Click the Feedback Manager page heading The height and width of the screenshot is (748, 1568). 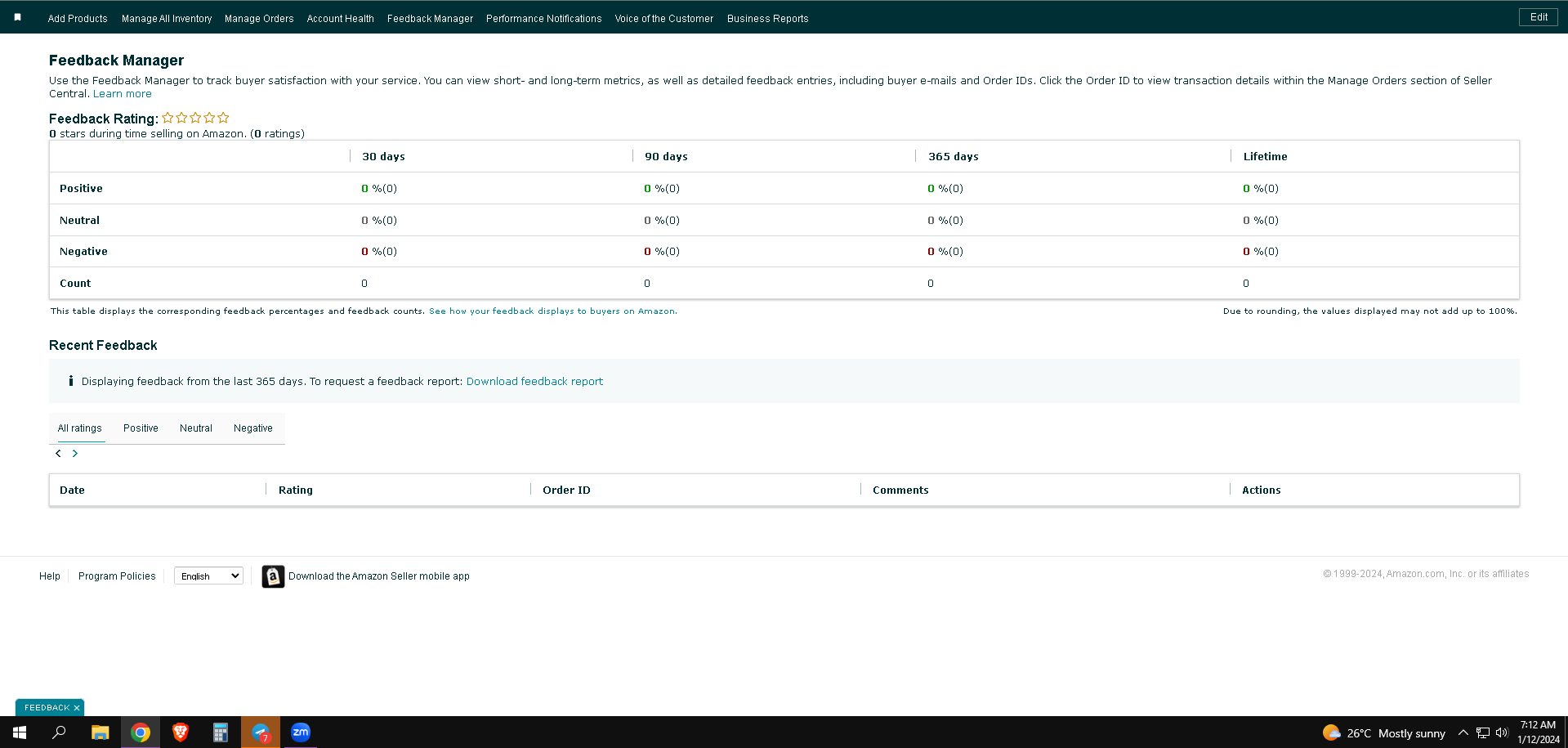[116, 60]
